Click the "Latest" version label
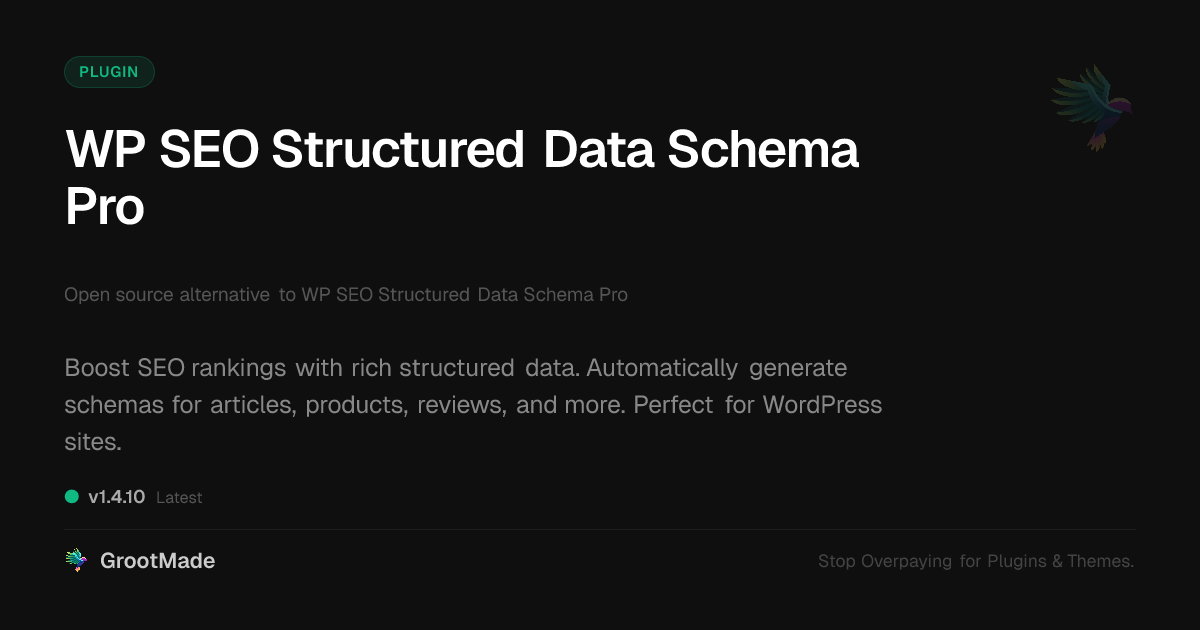Image resolution: width=1200 pixels, height=630 pixels. (x=179, y=498)
